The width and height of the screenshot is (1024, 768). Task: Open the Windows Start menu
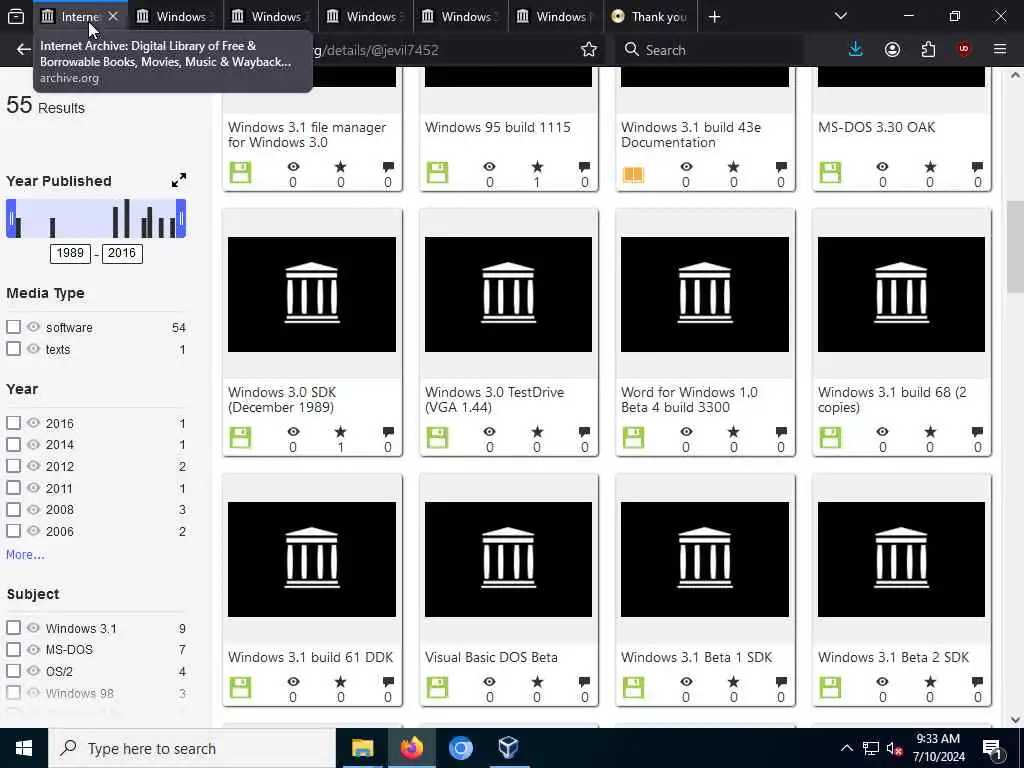coord(24,748)
